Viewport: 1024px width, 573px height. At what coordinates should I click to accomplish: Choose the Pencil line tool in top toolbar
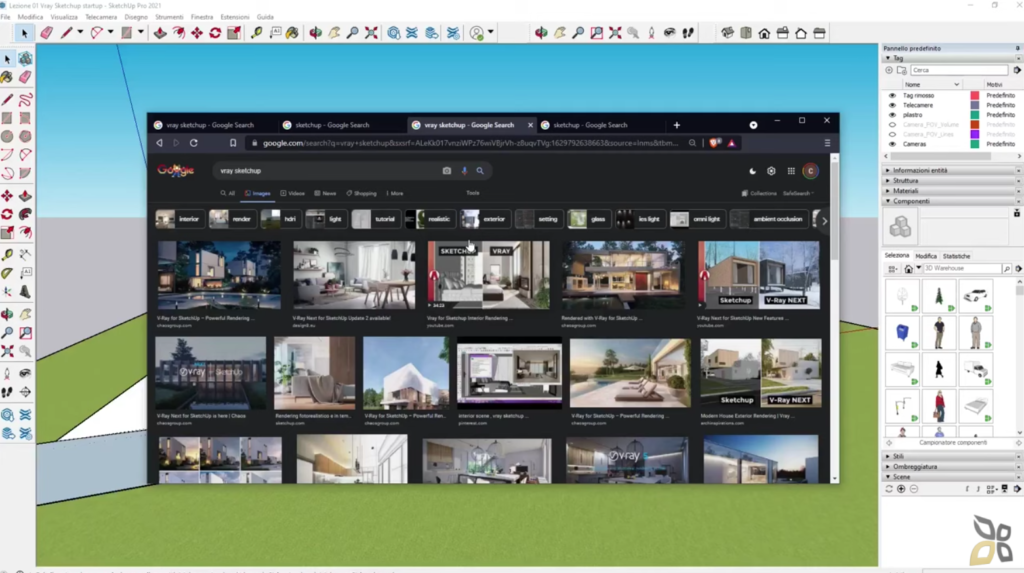pos(66,33)
